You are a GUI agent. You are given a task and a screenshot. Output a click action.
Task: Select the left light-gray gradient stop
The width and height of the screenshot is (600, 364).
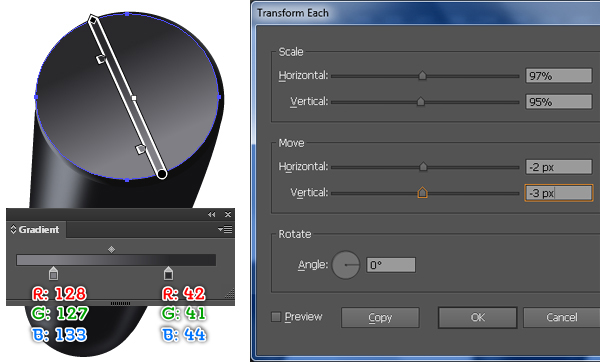pos(54,273)
